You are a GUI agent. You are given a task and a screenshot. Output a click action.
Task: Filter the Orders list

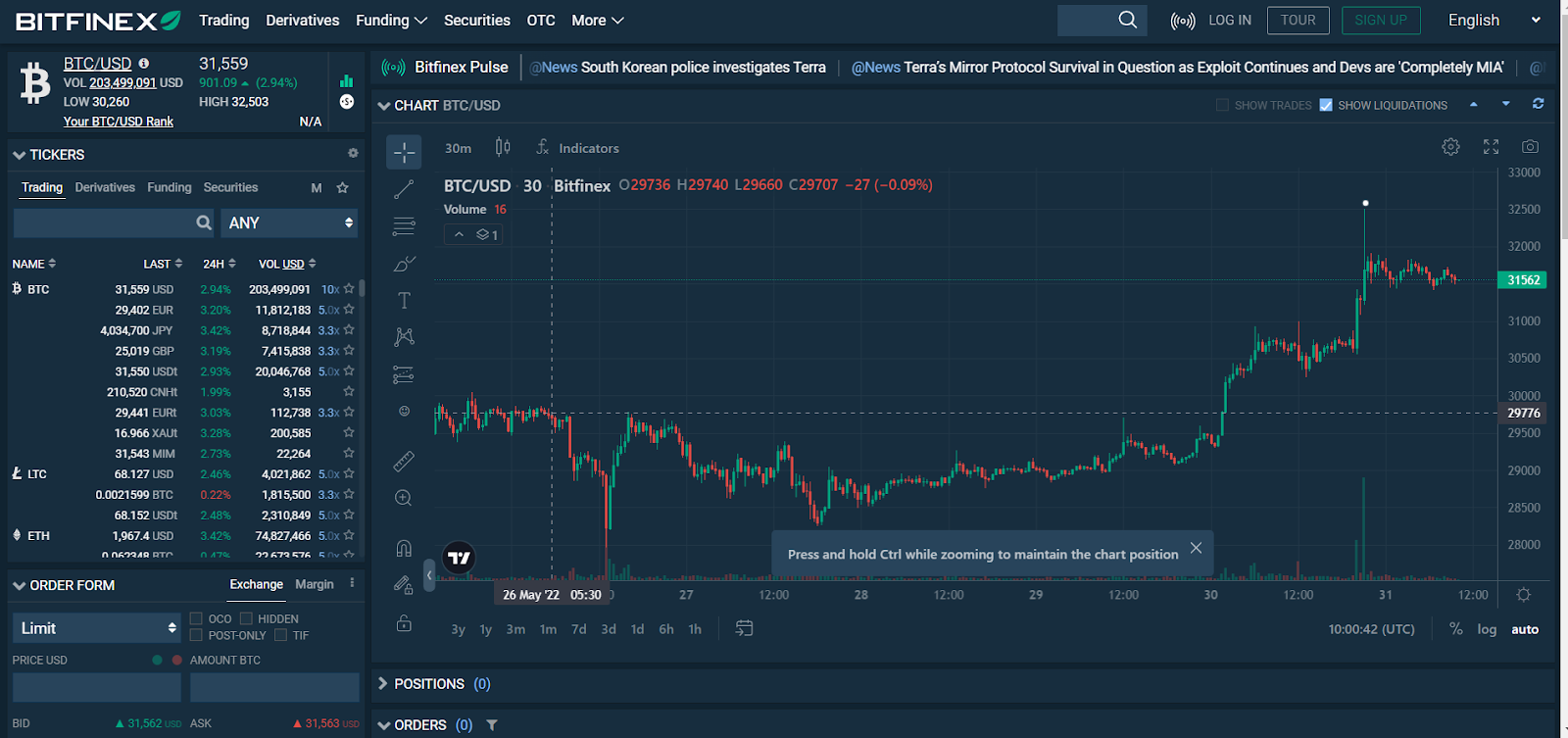[x=492, y=725]
